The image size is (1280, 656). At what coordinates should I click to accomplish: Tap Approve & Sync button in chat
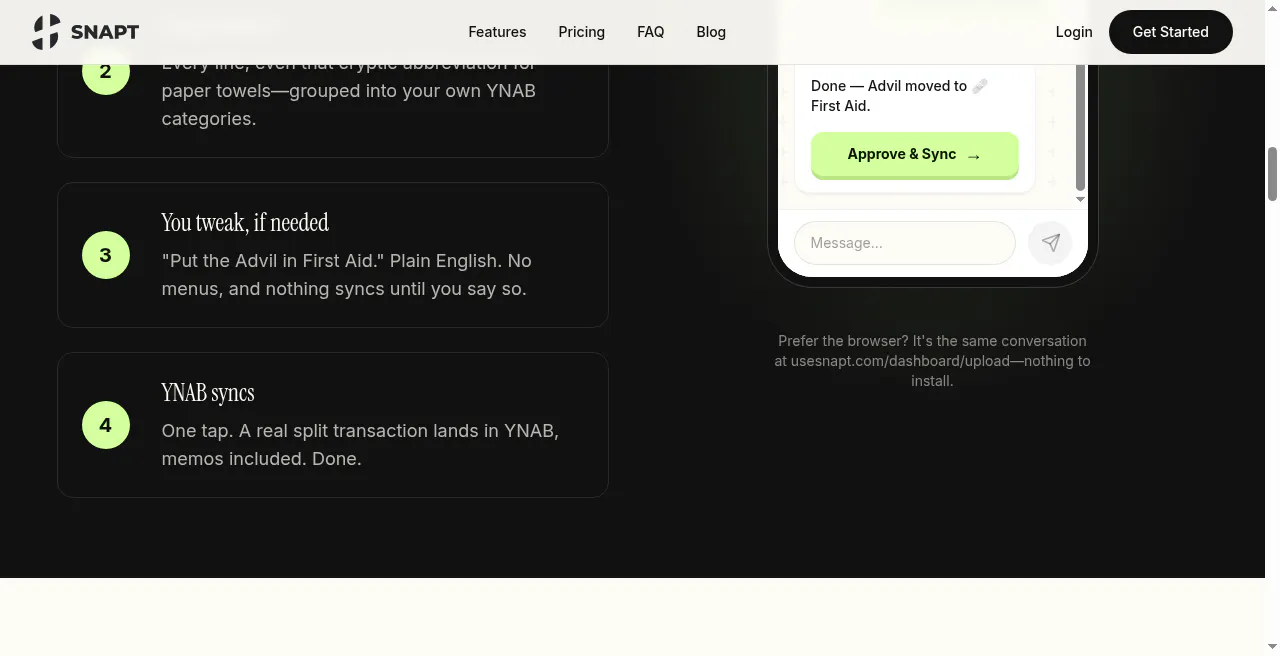click(x=914, y=155)
